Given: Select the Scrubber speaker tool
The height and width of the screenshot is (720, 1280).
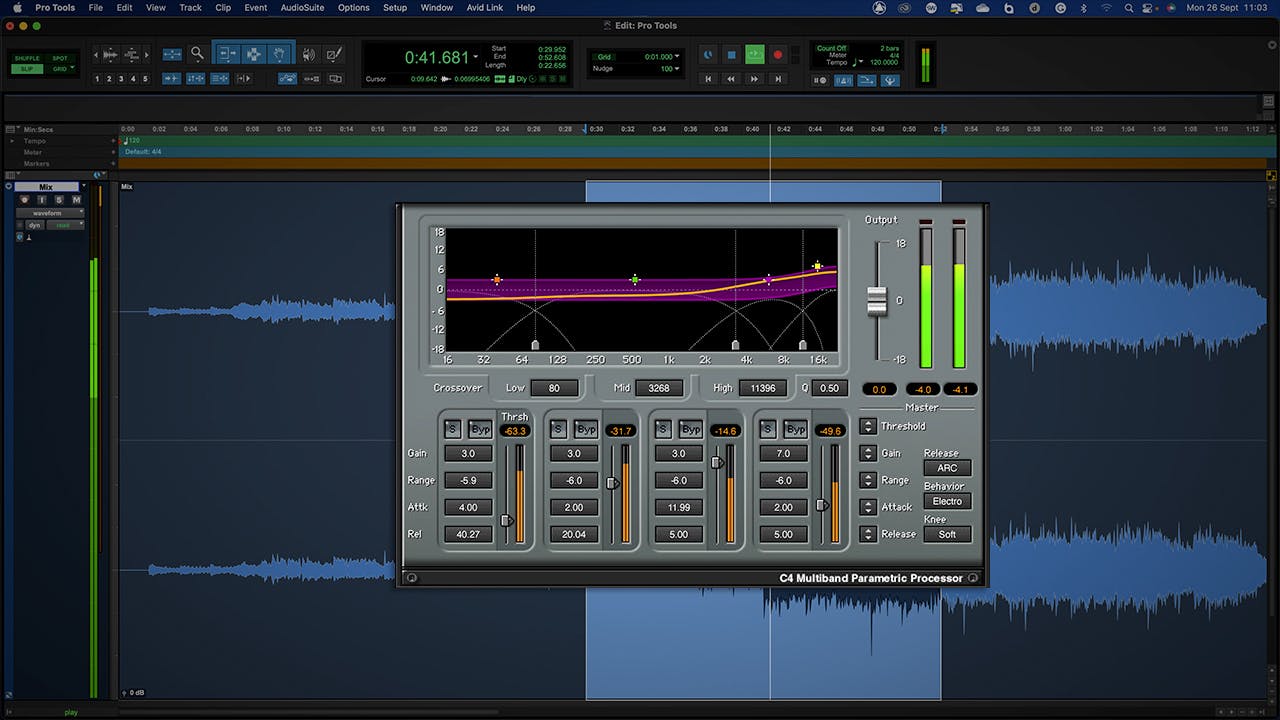Looking at the screenshot, I should pos(309,54).
